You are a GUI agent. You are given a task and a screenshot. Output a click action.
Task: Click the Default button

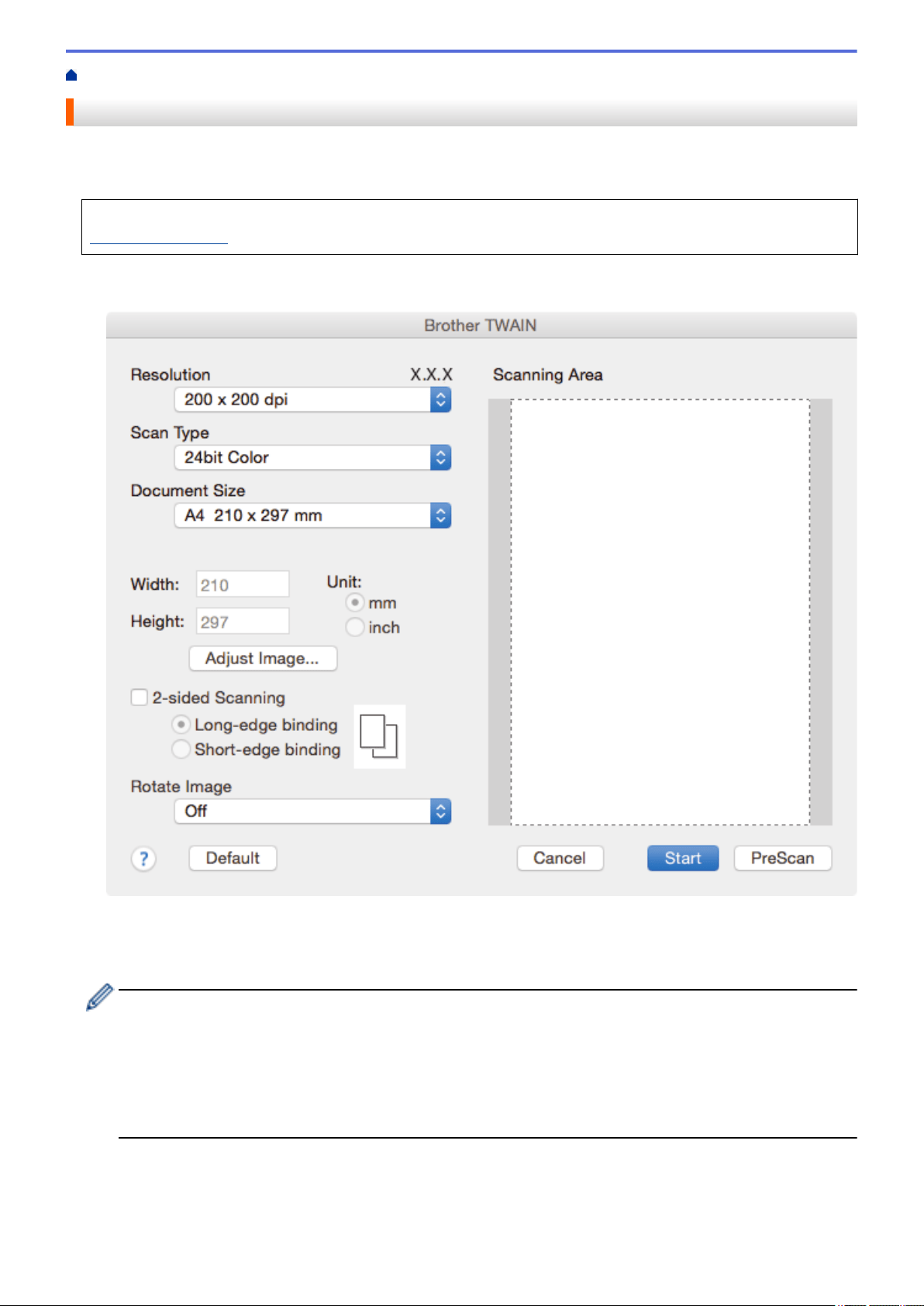[233, 858]
